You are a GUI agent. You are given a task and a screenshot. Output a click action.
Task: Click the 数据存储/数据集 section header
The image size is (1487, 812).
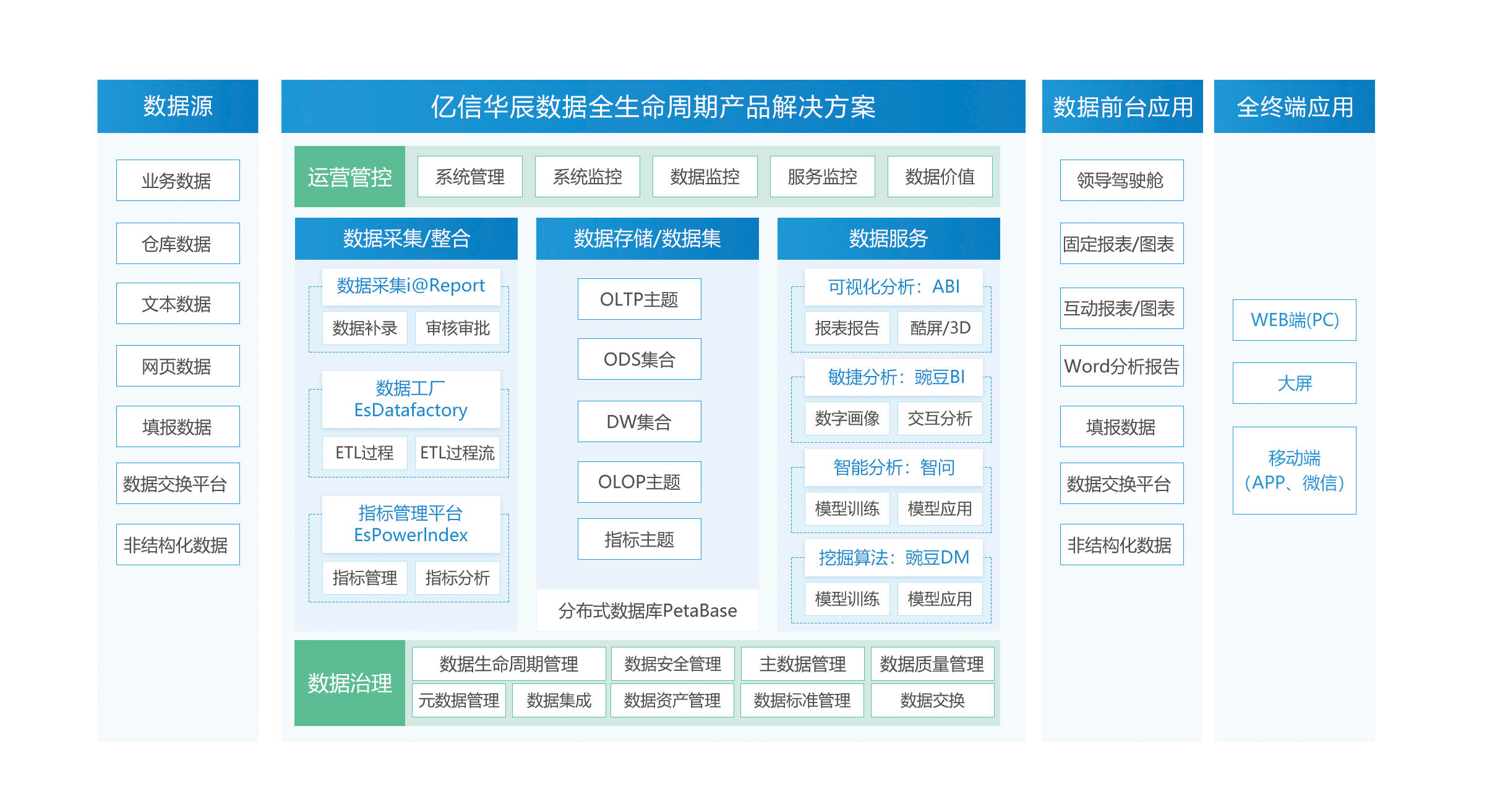click(648, 239)
